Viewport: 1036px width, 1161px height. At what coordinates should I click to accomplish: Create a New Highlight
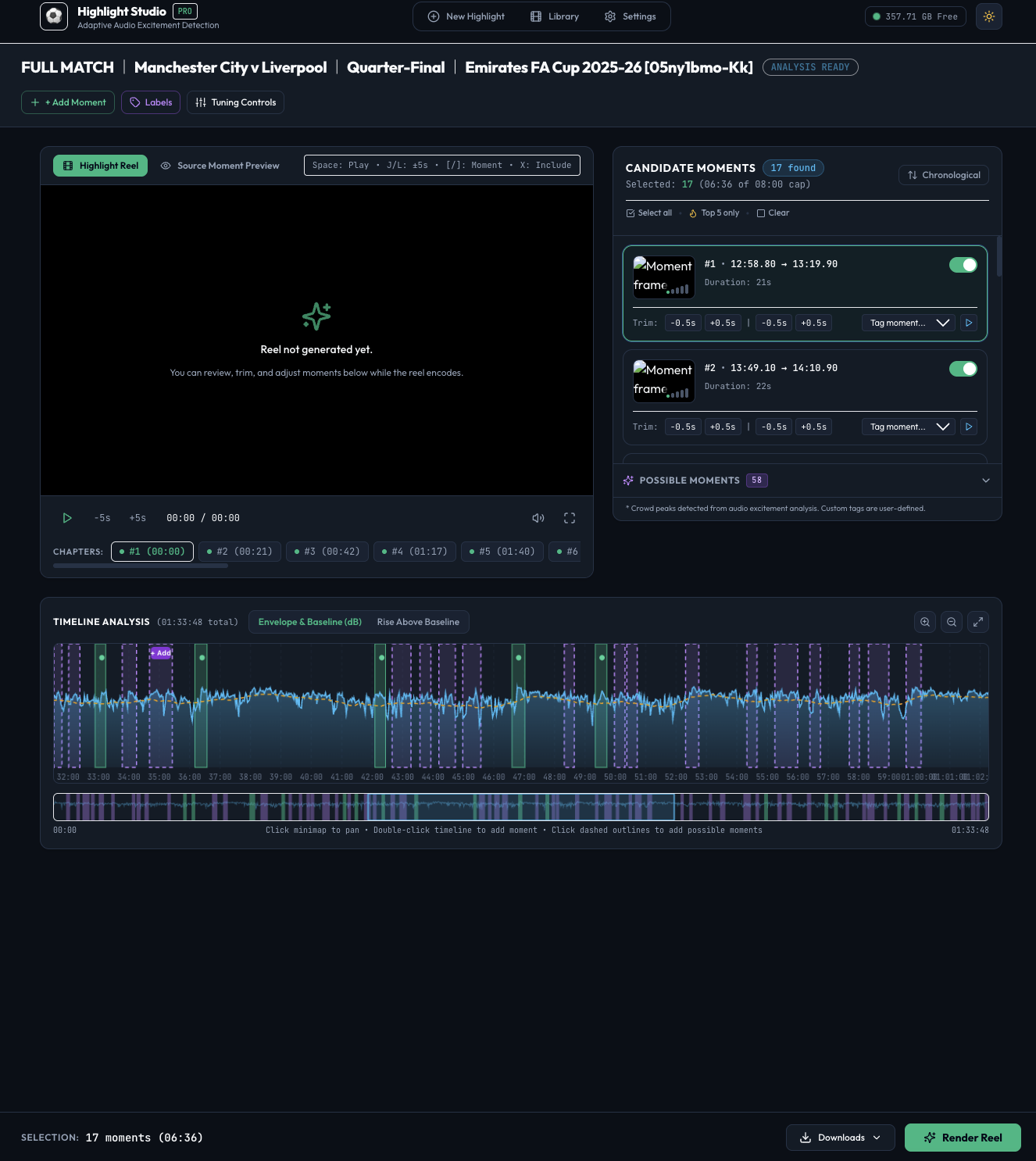(466, 16)
